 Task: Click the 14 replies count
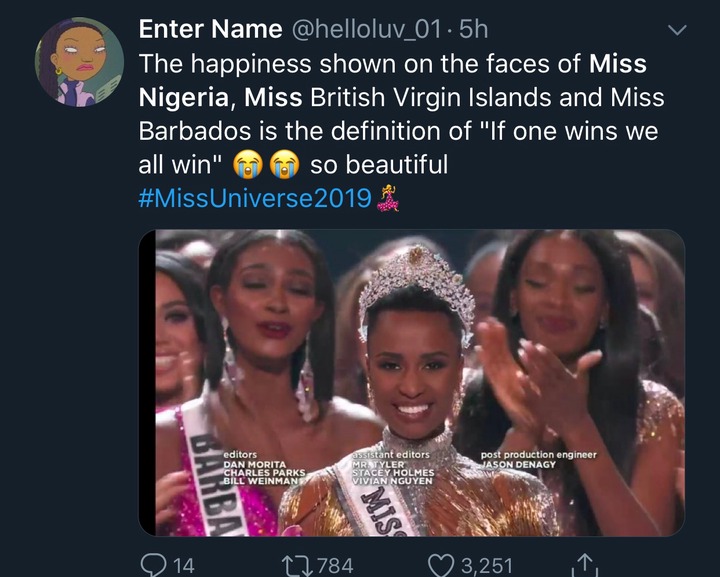point(183,565)
